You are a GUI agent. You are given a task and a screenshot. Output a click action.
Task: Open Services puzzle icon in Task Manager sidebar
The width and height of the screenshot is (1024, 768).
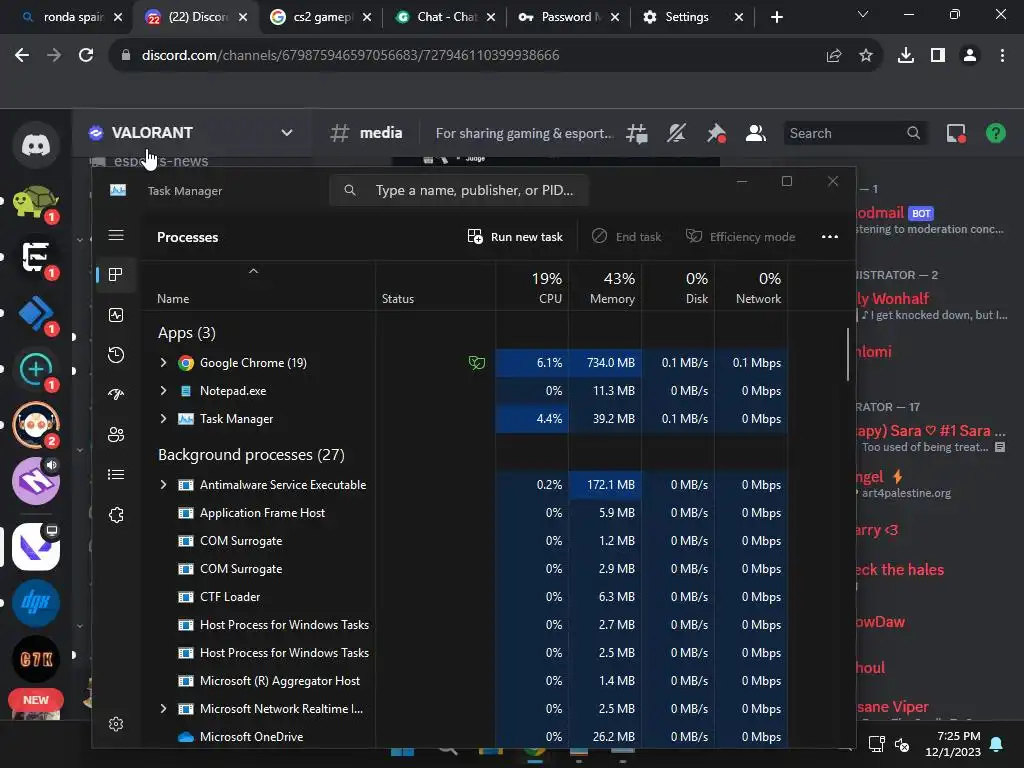click(116, 515)
